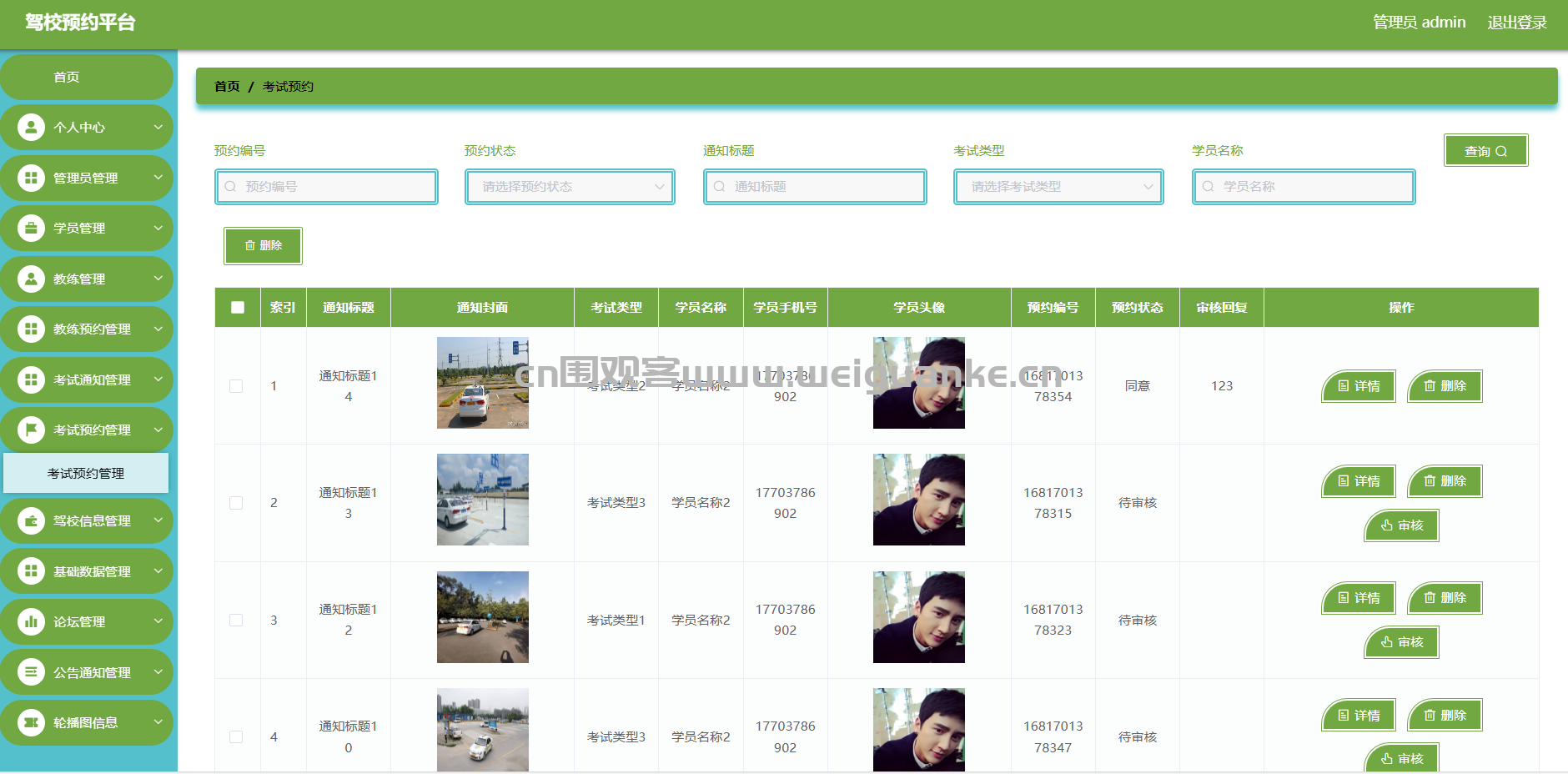Expand 教练管理 menu chevron

click(158, 279)
